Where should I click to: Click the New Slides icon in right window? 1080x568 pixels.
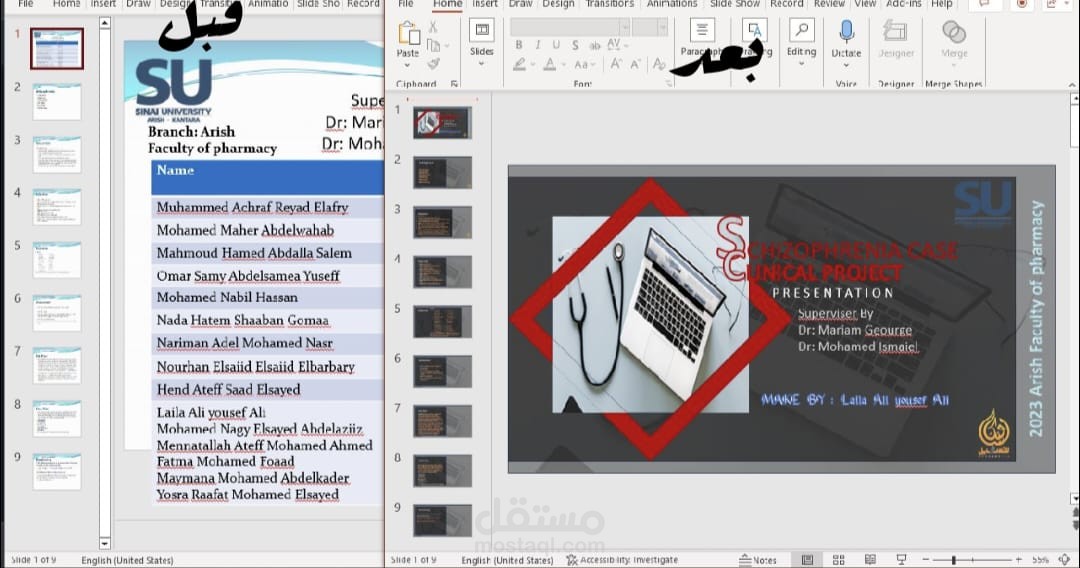coord(481,31)
